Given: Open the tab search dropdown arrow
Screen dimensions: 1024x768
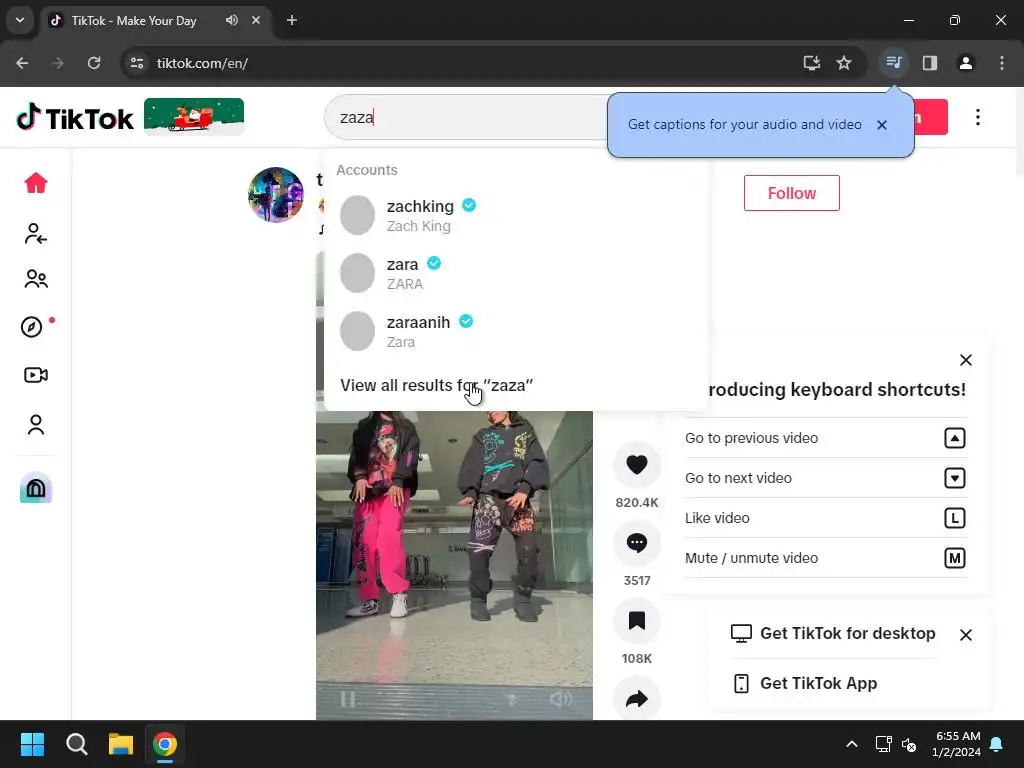Looking at the screenshot, I should pos(20,20).
